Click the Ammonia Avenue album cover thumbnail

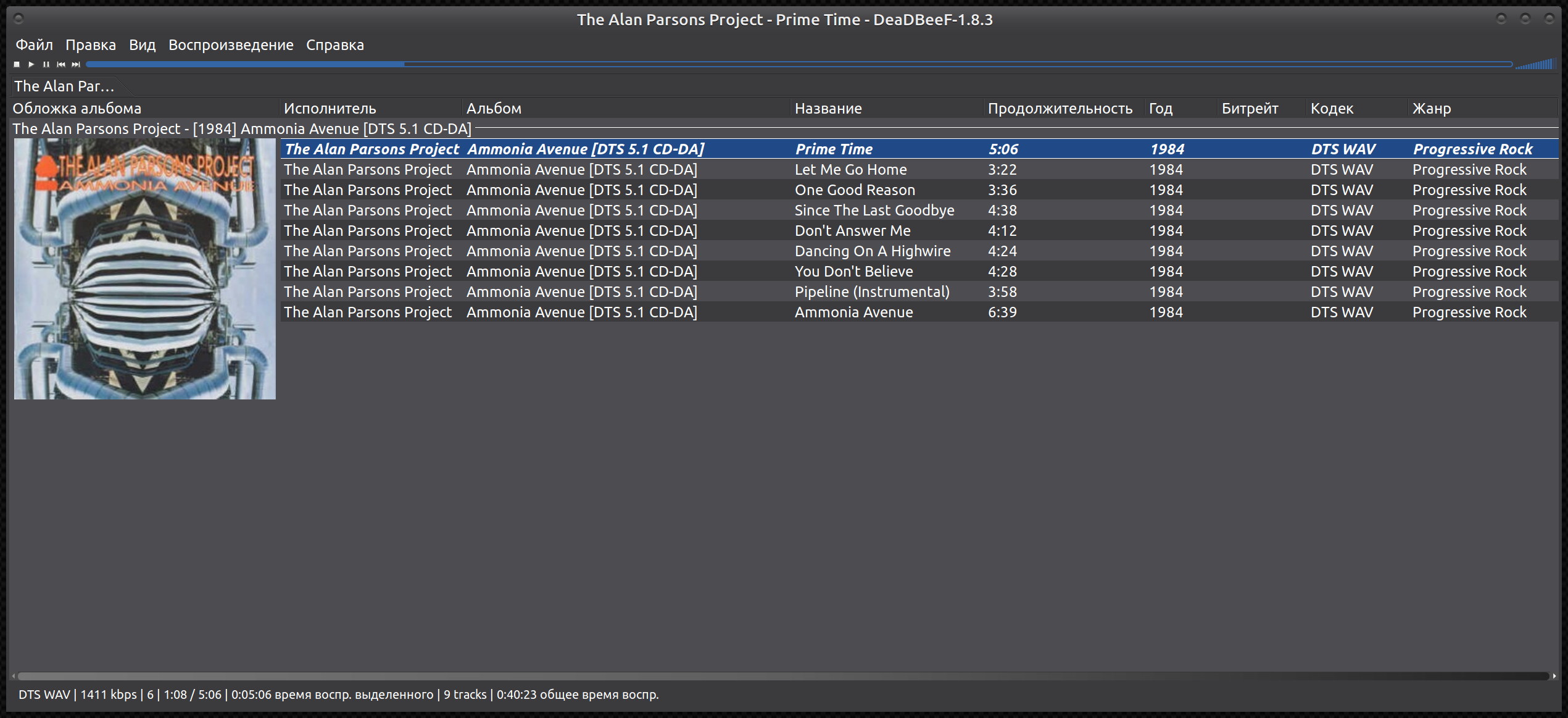[145, 269]
